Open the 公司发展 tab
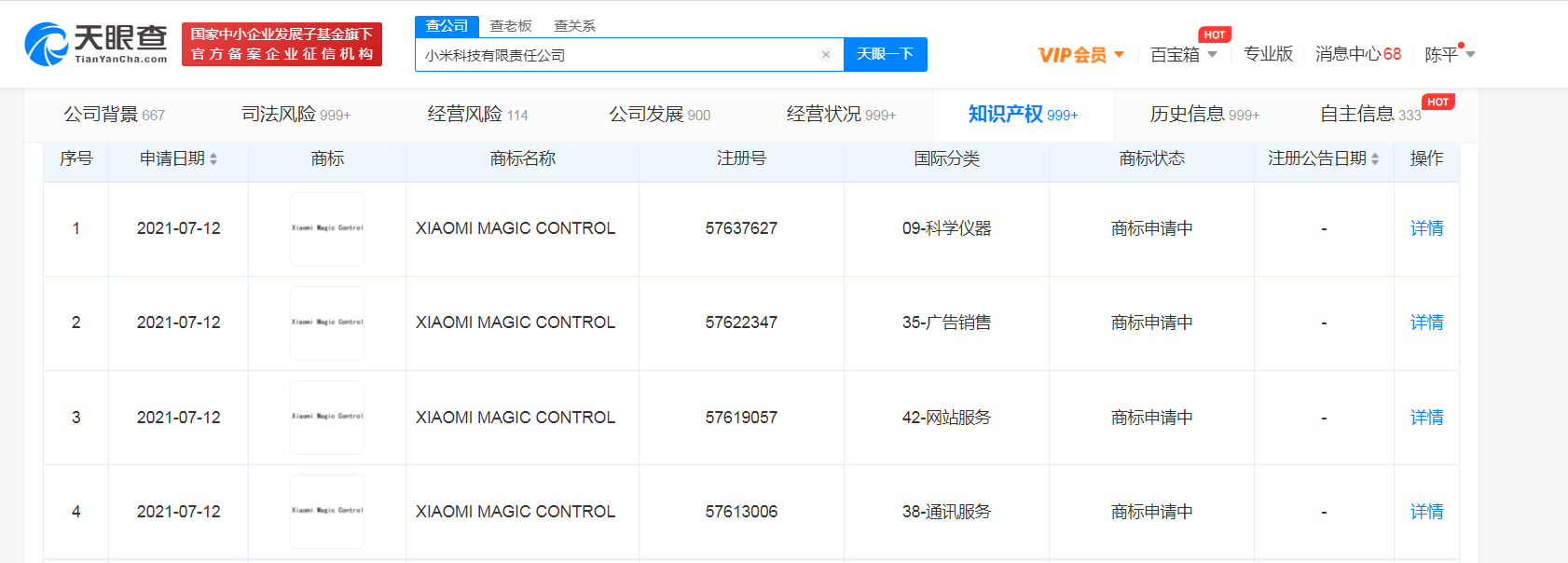 [x=659, y=115]
